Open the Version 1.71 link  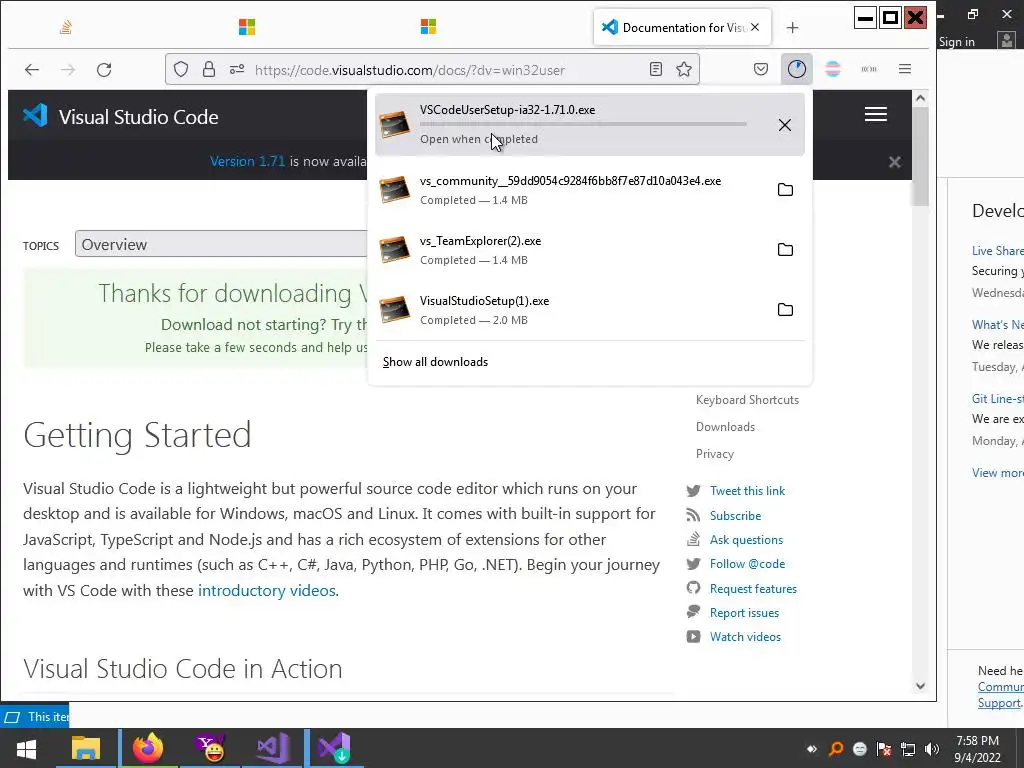coord(247,161)
